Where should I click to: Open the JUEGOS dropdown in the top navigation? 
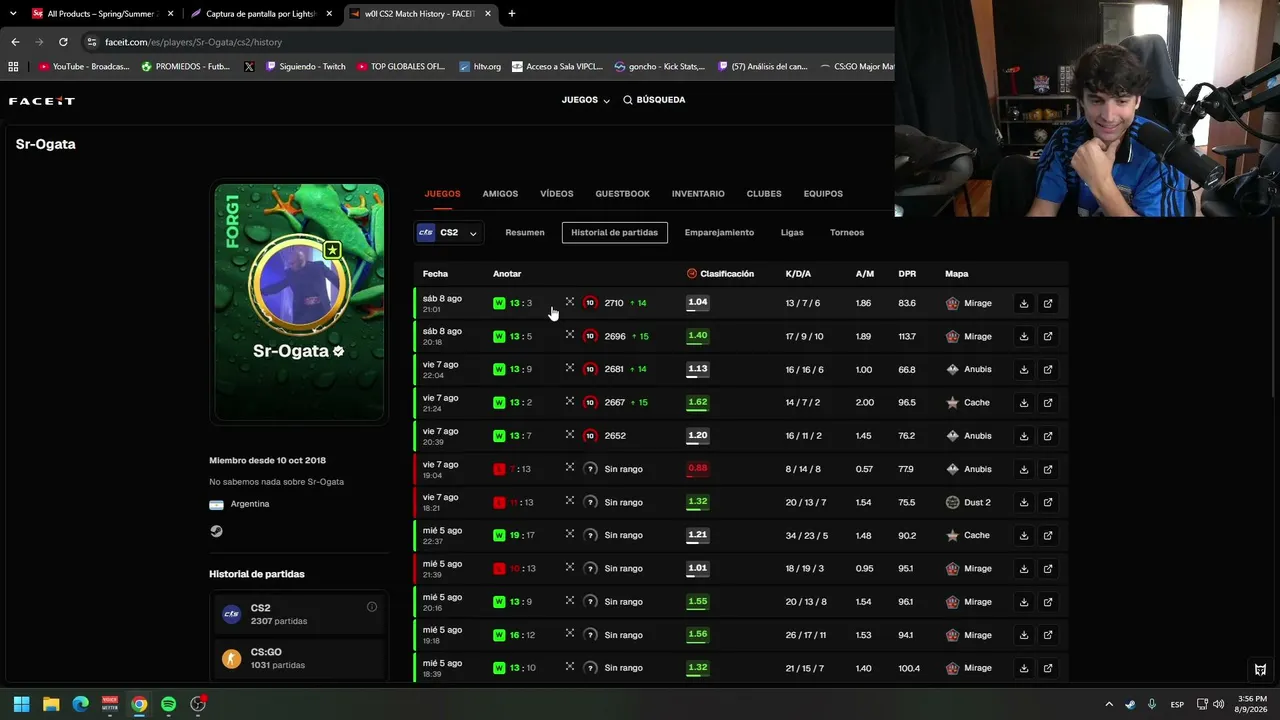[586, 100]
